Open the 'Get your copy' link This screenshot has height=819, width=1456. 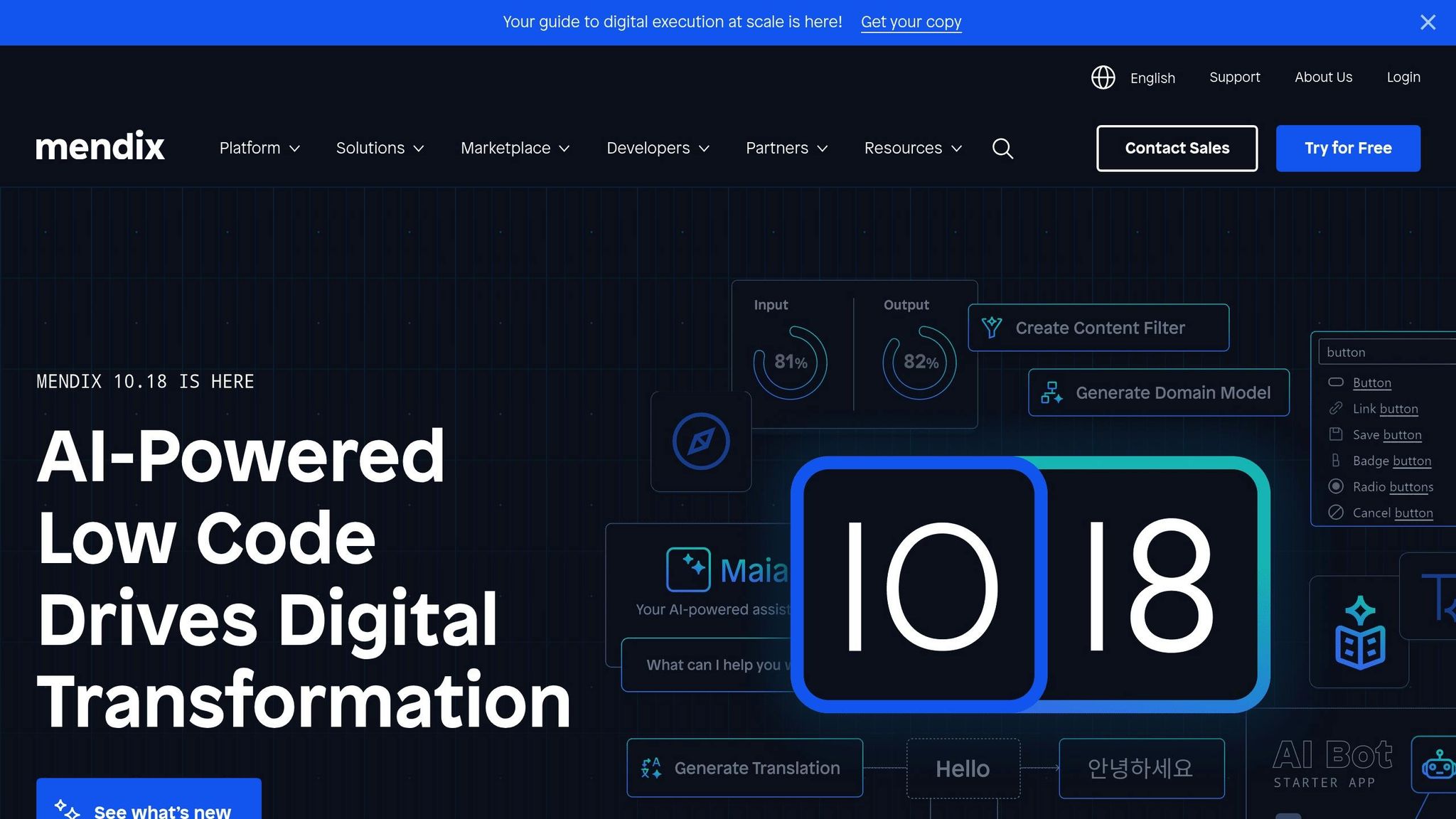[x=911, y=22]
